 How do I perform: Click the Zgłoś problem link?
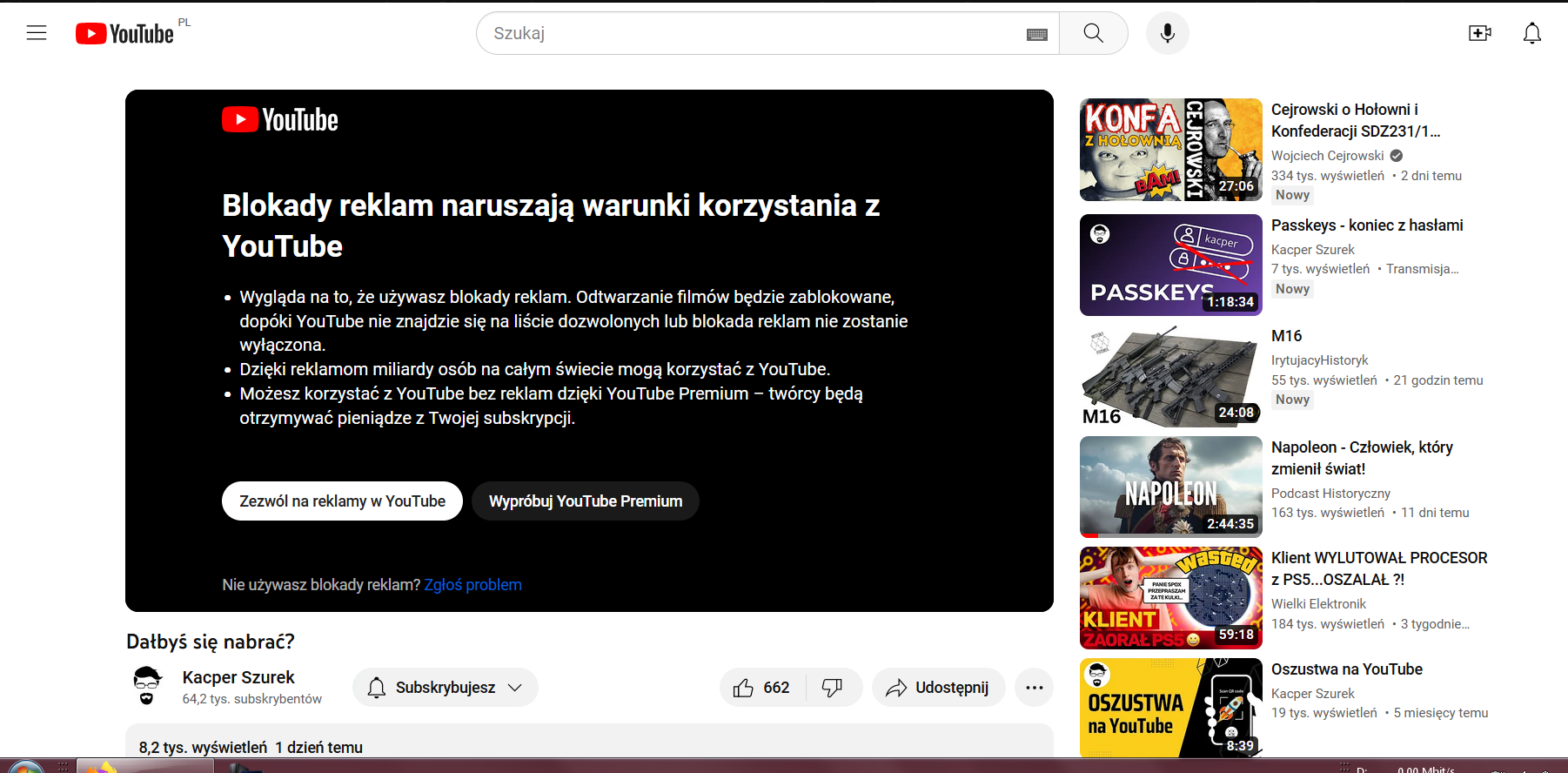click(473, 585)
